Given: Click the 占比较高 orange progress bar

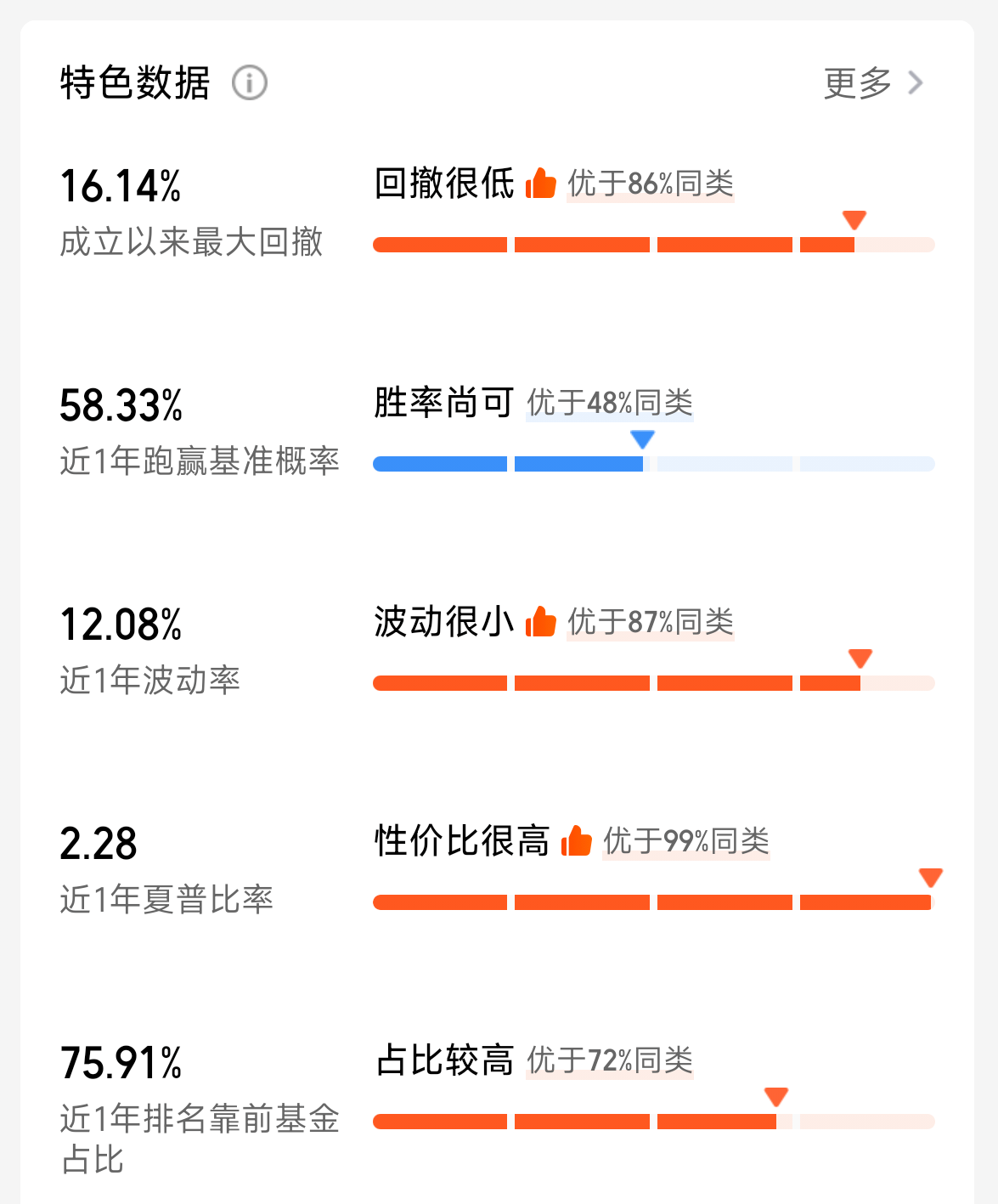Looking at the screenshot, I should [x=654, y=1122].
